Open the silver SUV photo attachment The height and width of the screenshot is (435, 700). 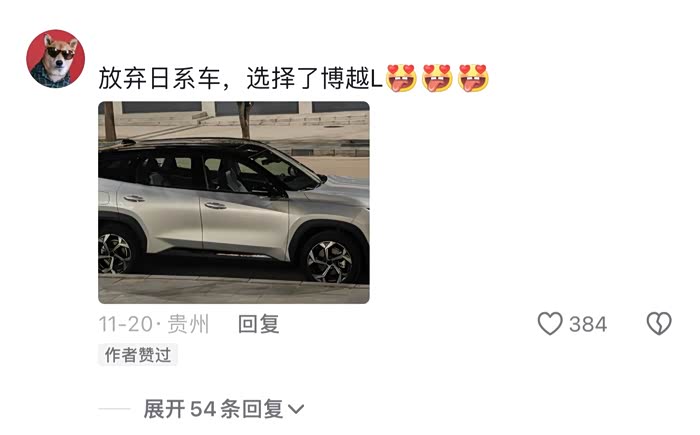click(234, 202)
